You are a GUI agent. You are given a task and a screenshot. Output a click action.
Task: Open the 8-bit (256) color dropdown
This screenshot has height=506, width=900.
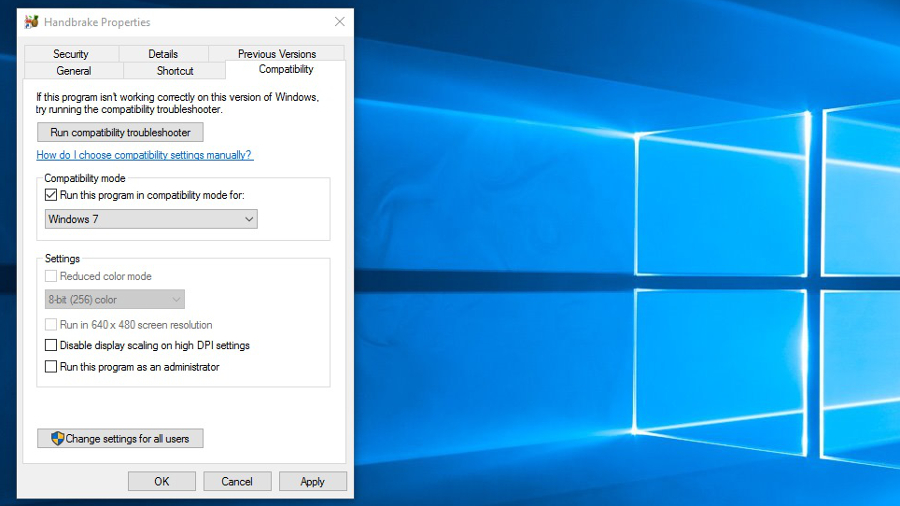pos(115,299)
